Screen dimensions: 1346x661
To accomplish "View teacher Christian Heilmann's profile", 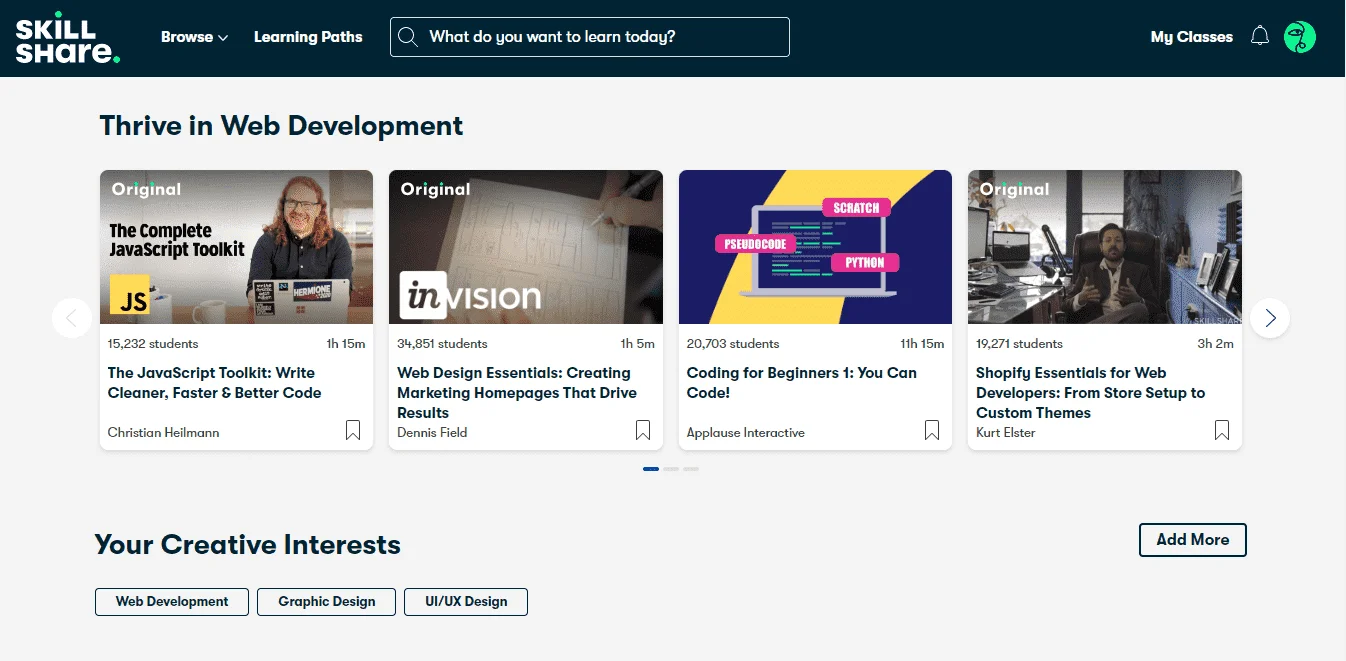I will click(164, 433).
